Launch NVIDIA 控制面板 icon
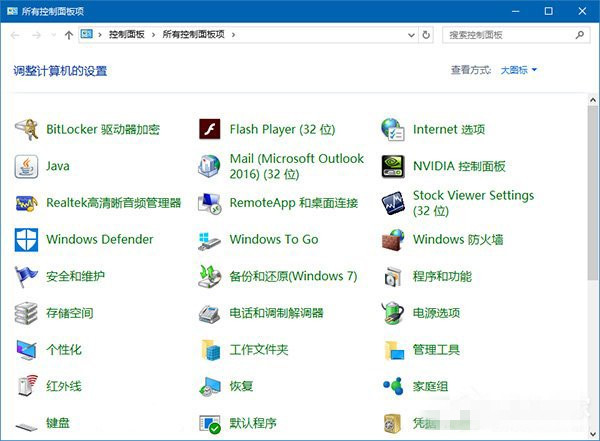The width and height of the screenshot is (600, 441). click(x=393, y=166)
